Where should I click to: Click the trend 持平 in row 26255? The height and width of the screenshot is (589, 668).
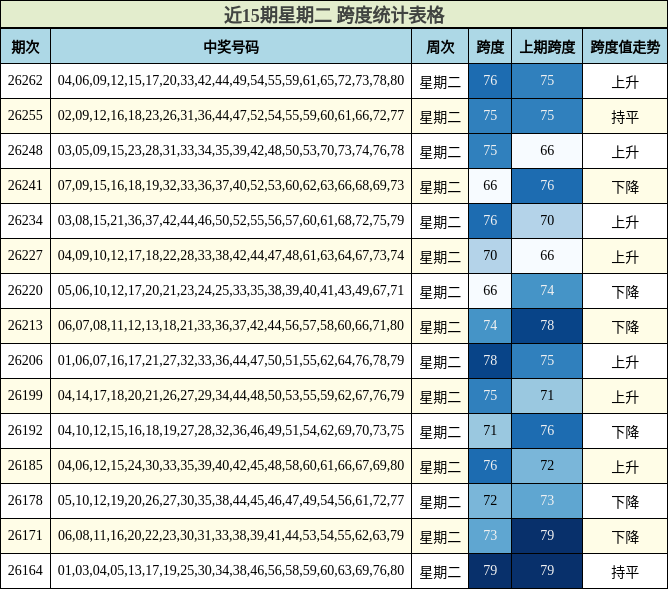pos(625,117)
